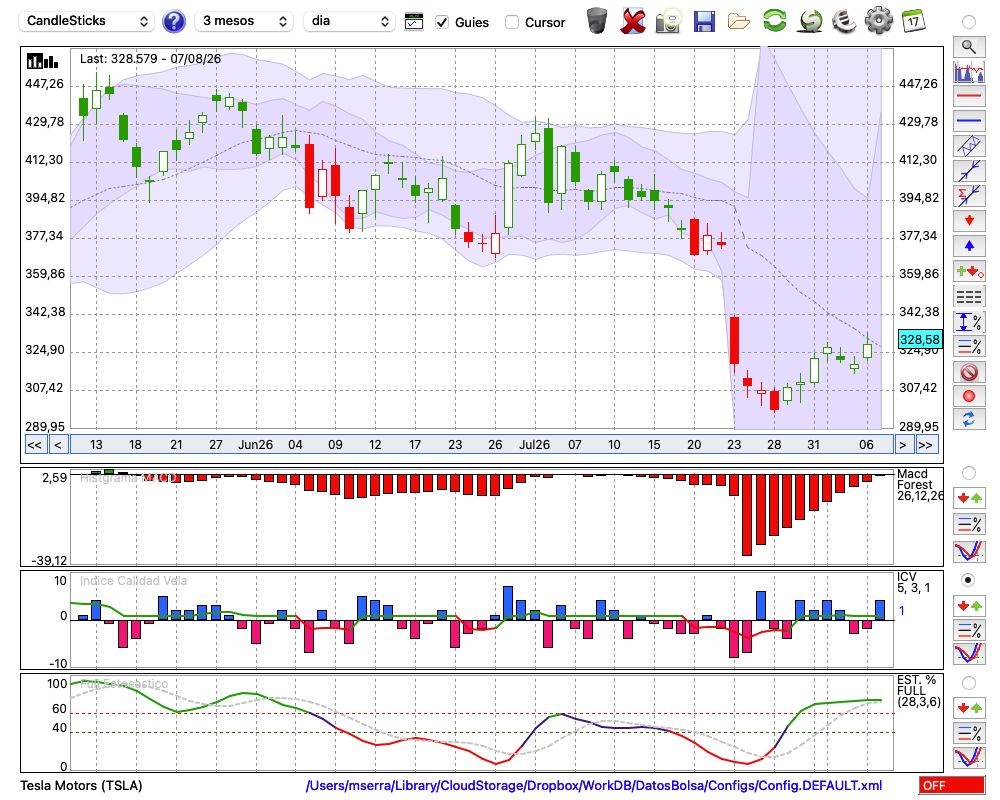1000x800 pixels.
Task: Click the trash can icon in toolbar
Action: coord(597,21)
